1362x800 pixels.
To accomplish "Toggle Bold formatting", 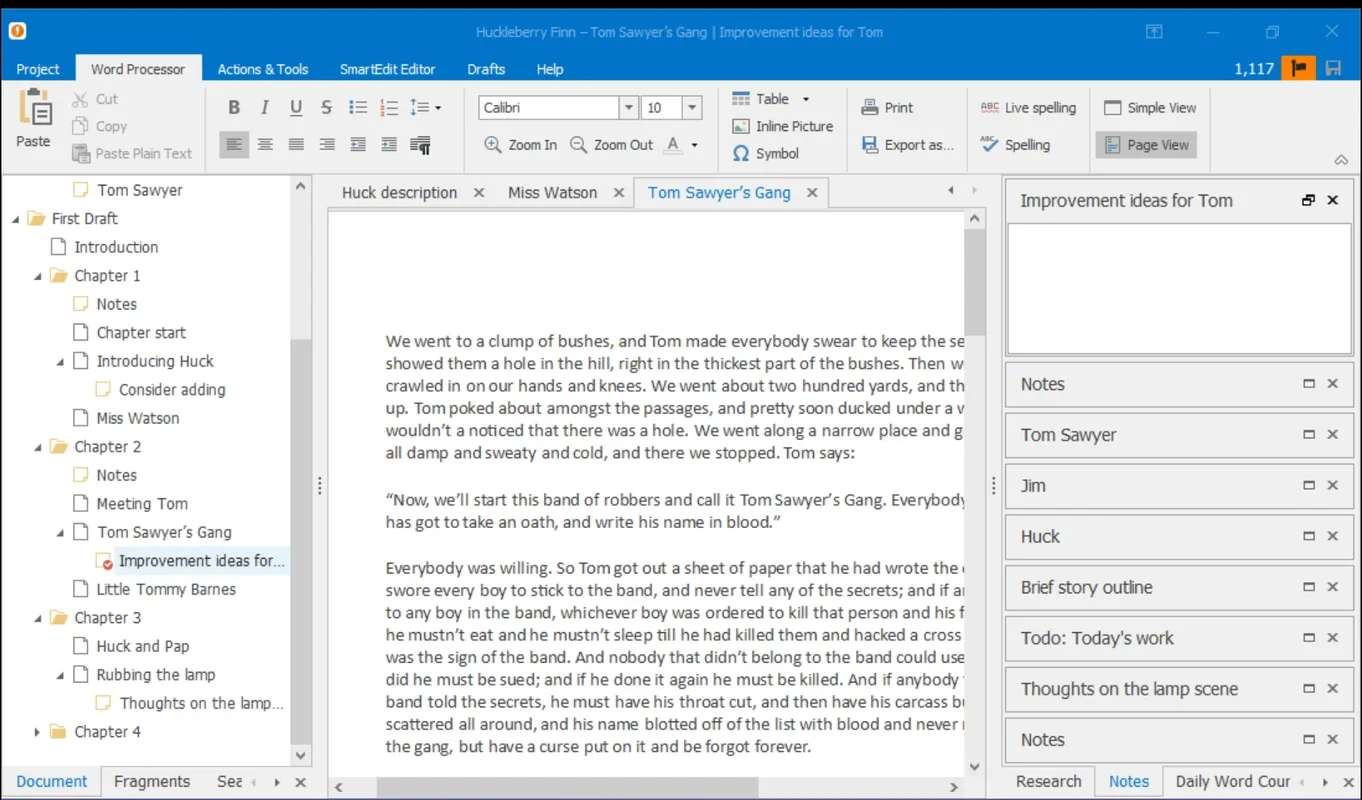I will 234,108.
